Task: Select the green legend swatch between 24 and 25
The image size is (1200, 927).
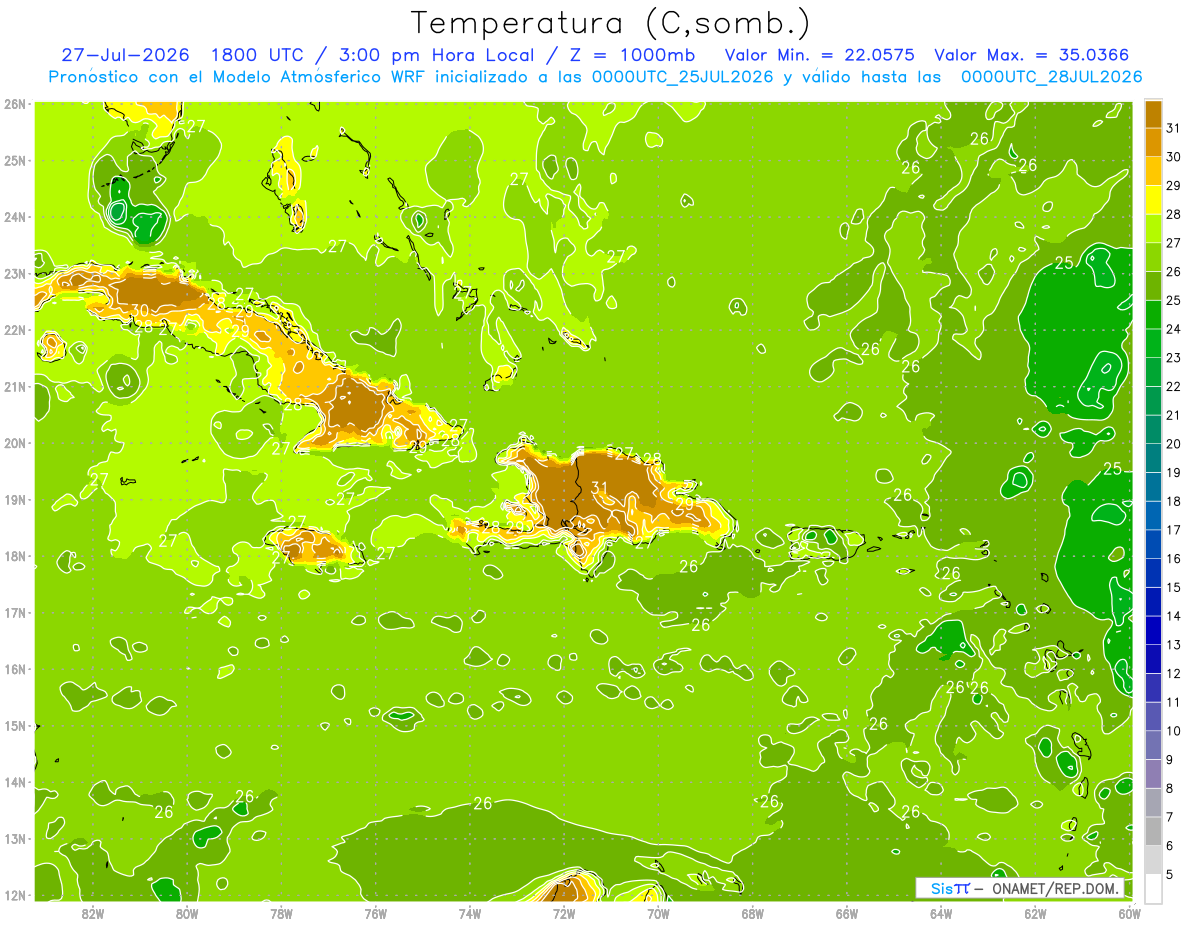Action: click(1153, 314)
